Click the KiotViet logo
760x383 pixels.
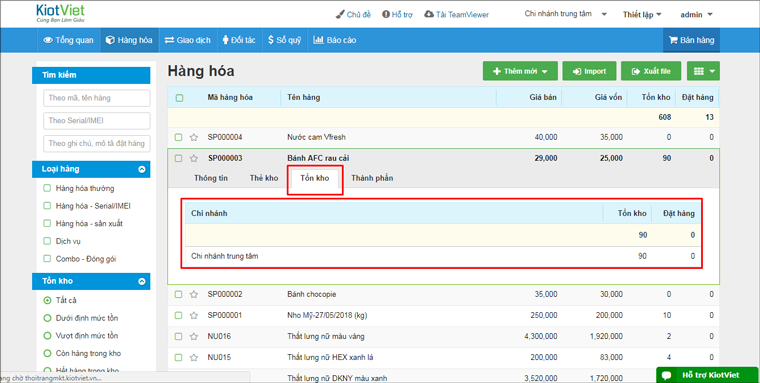[60, 14]
